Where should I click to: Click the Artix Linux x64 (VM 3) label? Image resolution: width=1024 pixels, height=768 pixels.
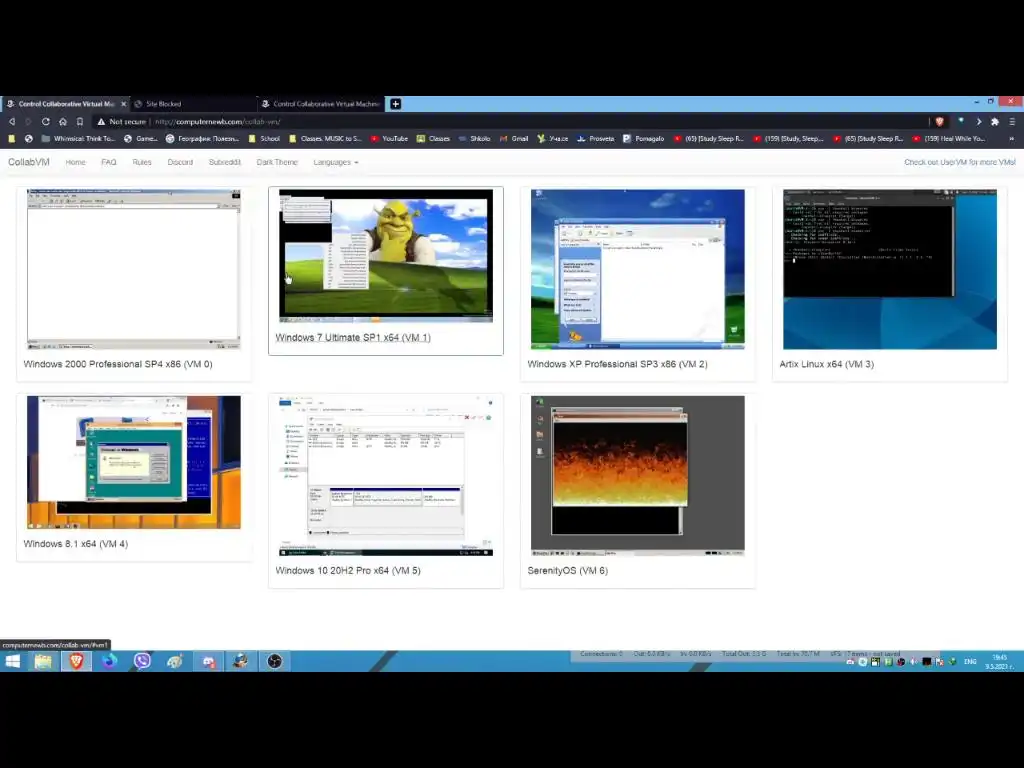point(826,364)
